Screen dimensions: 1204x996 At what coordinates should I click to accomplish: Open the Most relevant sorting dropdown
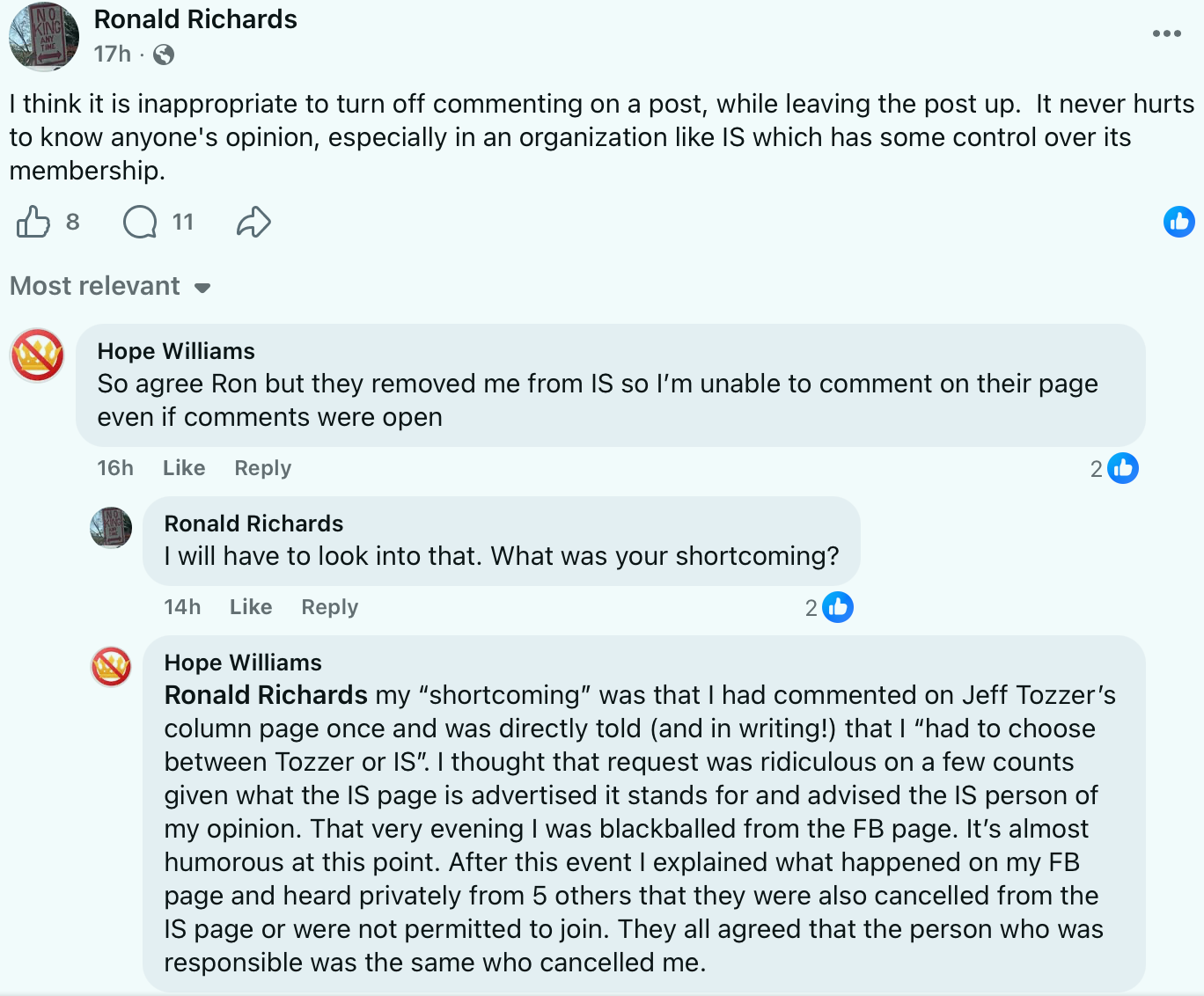pyautogui.click(x=95, y=285)
